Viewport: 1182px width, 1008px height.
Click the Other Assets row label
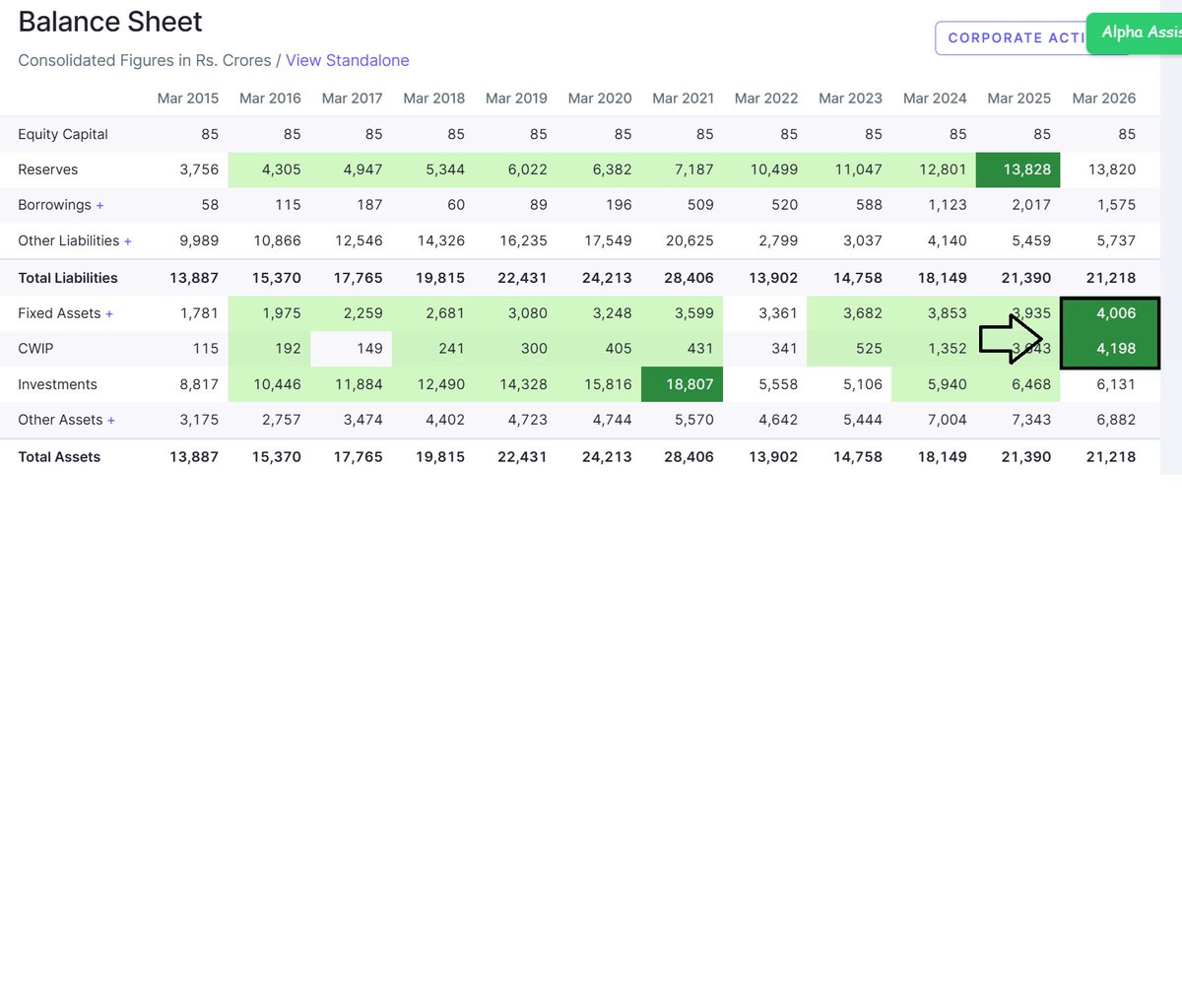tap(60, 420)
